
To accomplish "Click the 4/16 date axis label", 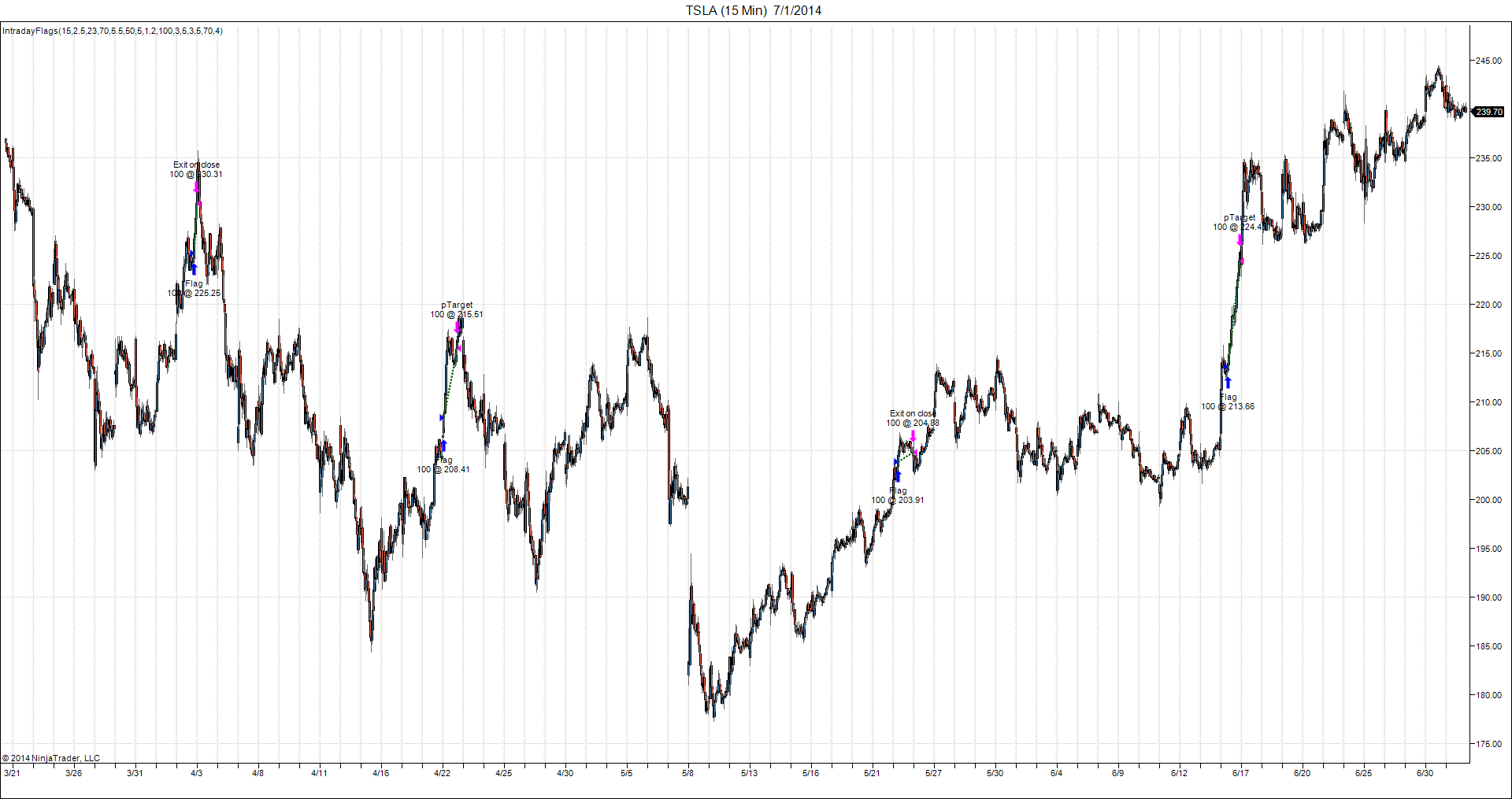I will 381,773.
